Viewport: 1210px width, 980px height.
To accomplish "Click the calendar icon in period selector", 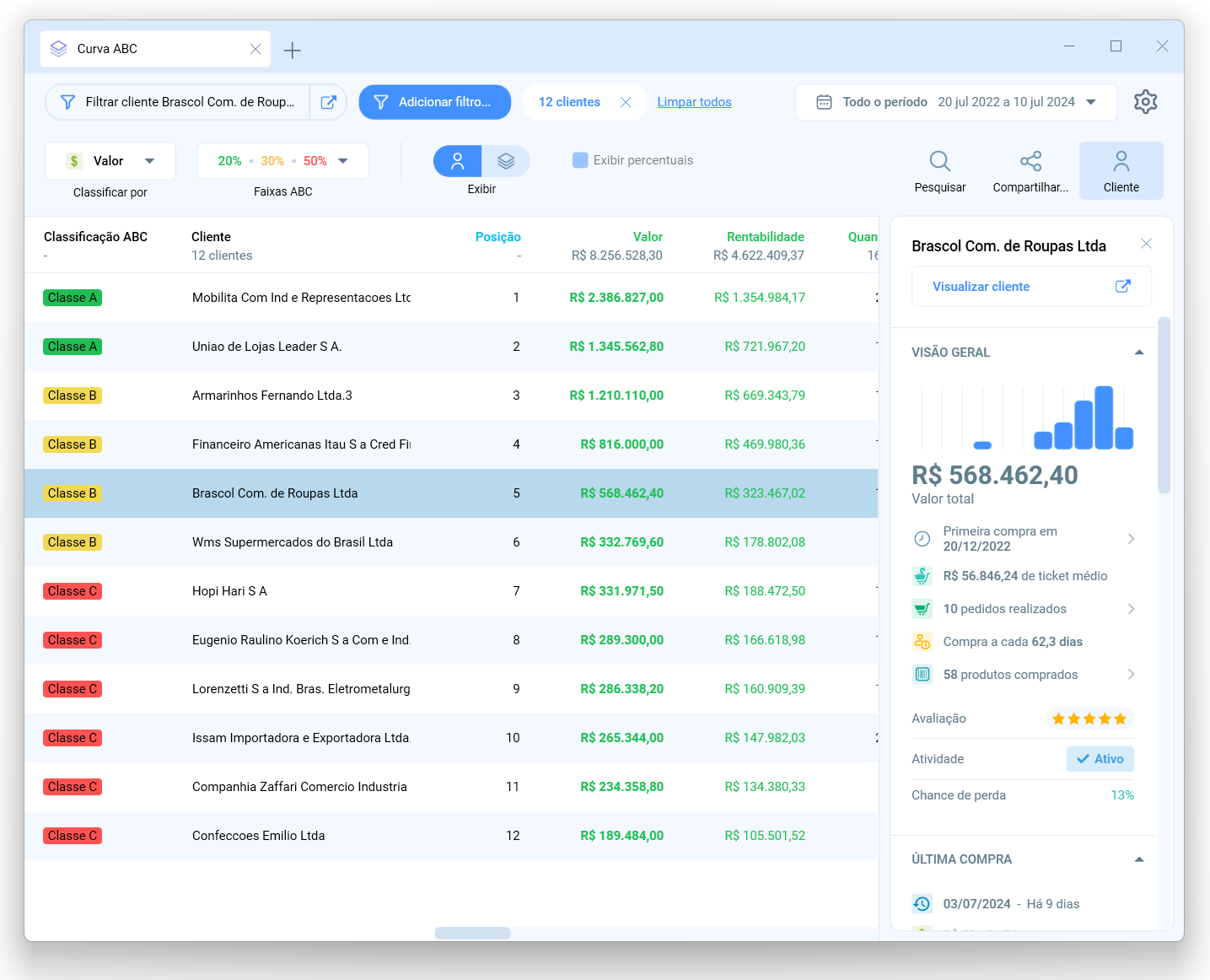I will [824, 102].
